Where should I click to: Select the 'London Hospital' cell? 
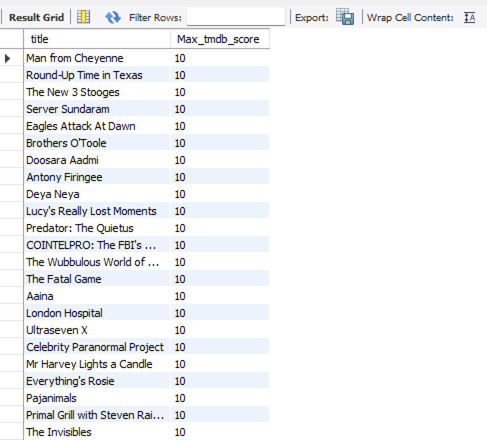(x=97, y=313)
